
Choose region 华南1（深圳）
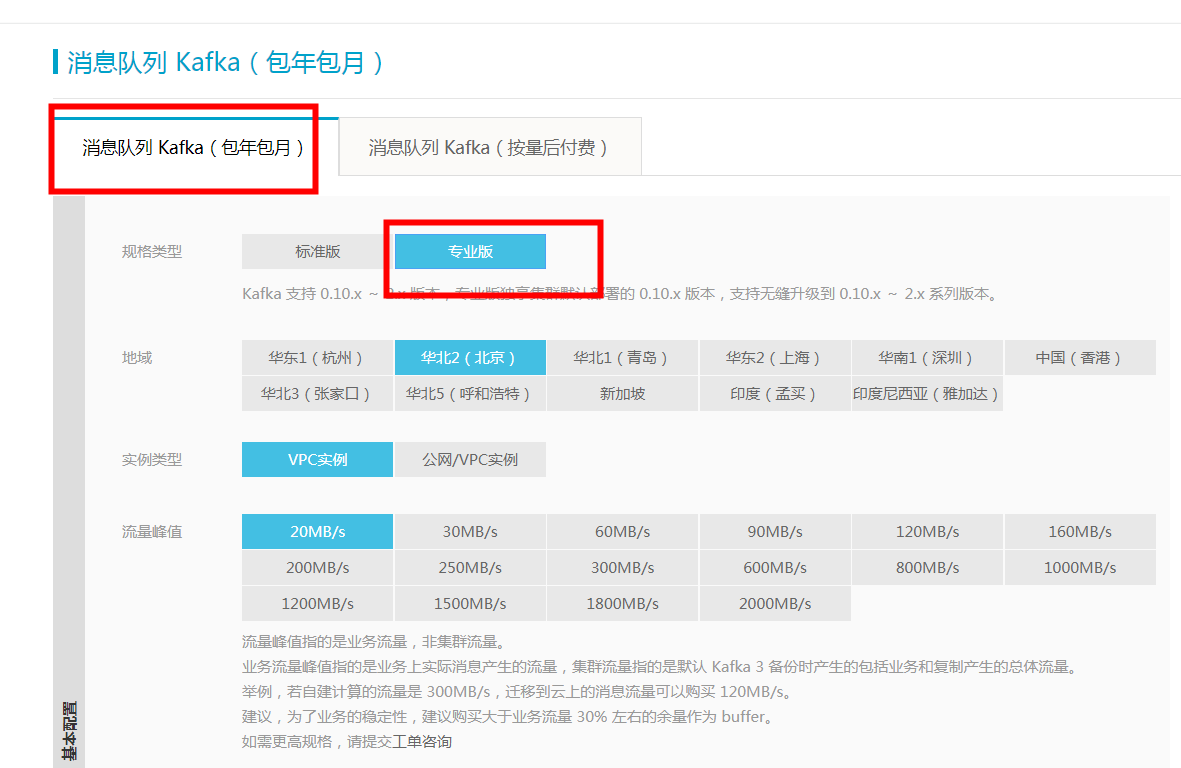click(x=927, y=358)
